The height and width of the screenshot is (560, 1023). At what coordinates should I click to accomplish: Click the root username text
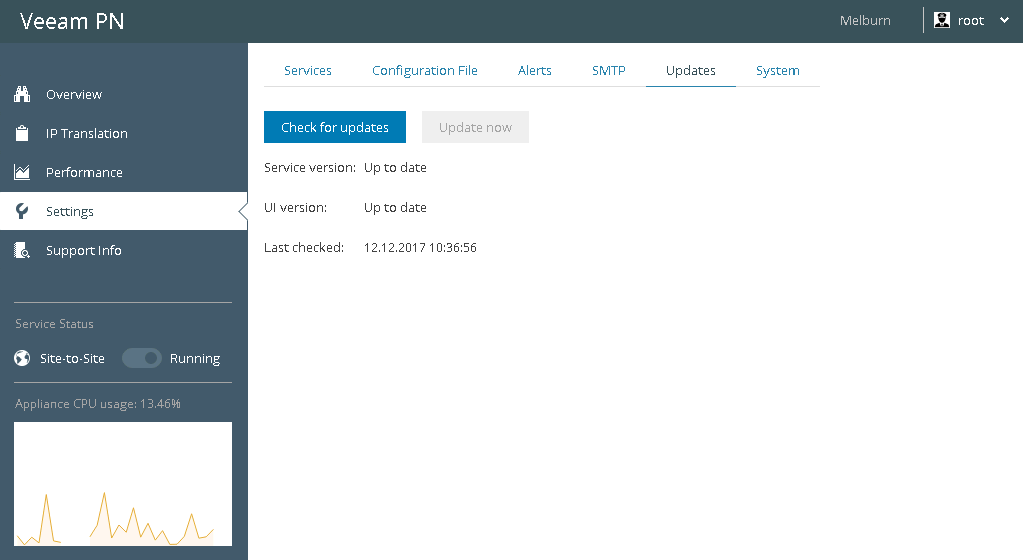click(971, 21)
